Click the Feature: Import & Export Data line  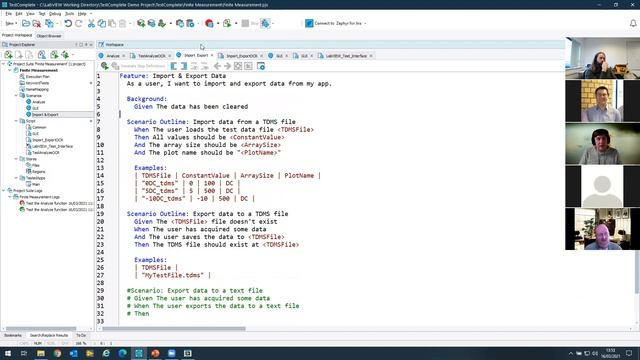tap(172, 76)
